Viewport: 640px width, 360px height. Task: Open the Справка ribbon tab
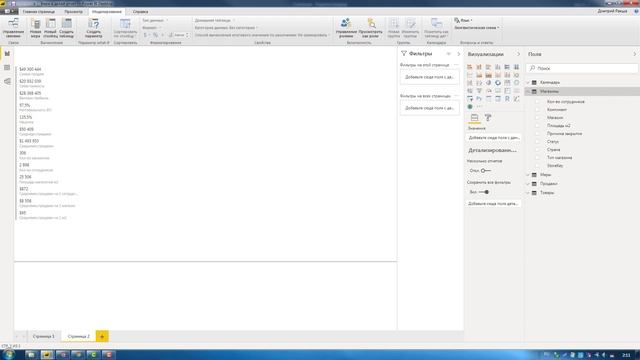coord(140,11)
